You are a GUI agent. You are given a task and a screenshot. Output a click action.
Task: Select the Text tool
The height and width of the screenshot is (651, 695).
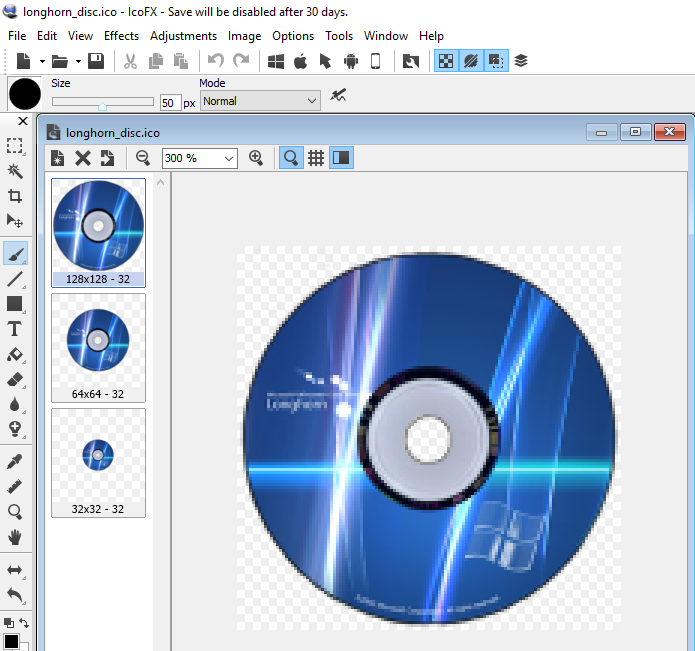pyautogui.click(x=15, y=329)
